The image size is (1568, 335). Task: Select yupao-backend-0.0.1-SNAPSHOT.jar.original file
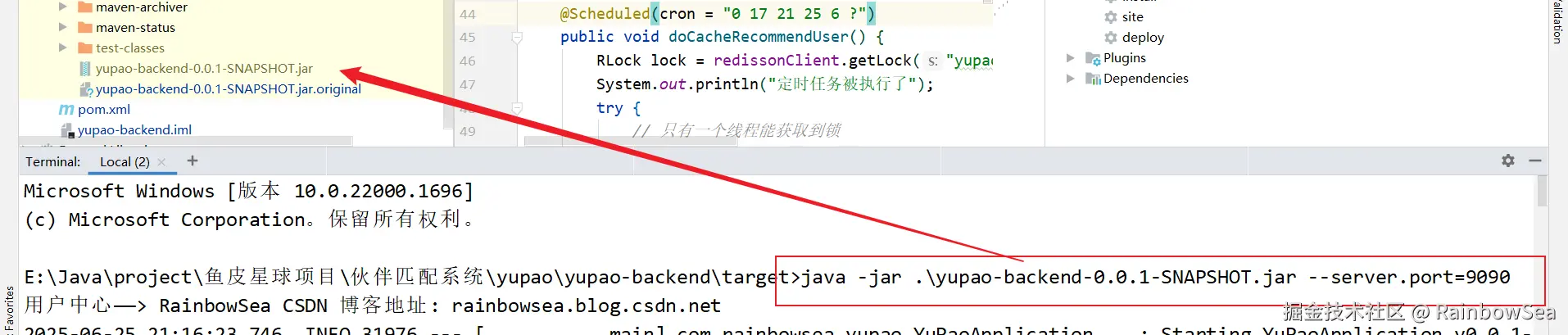point(229,88)
